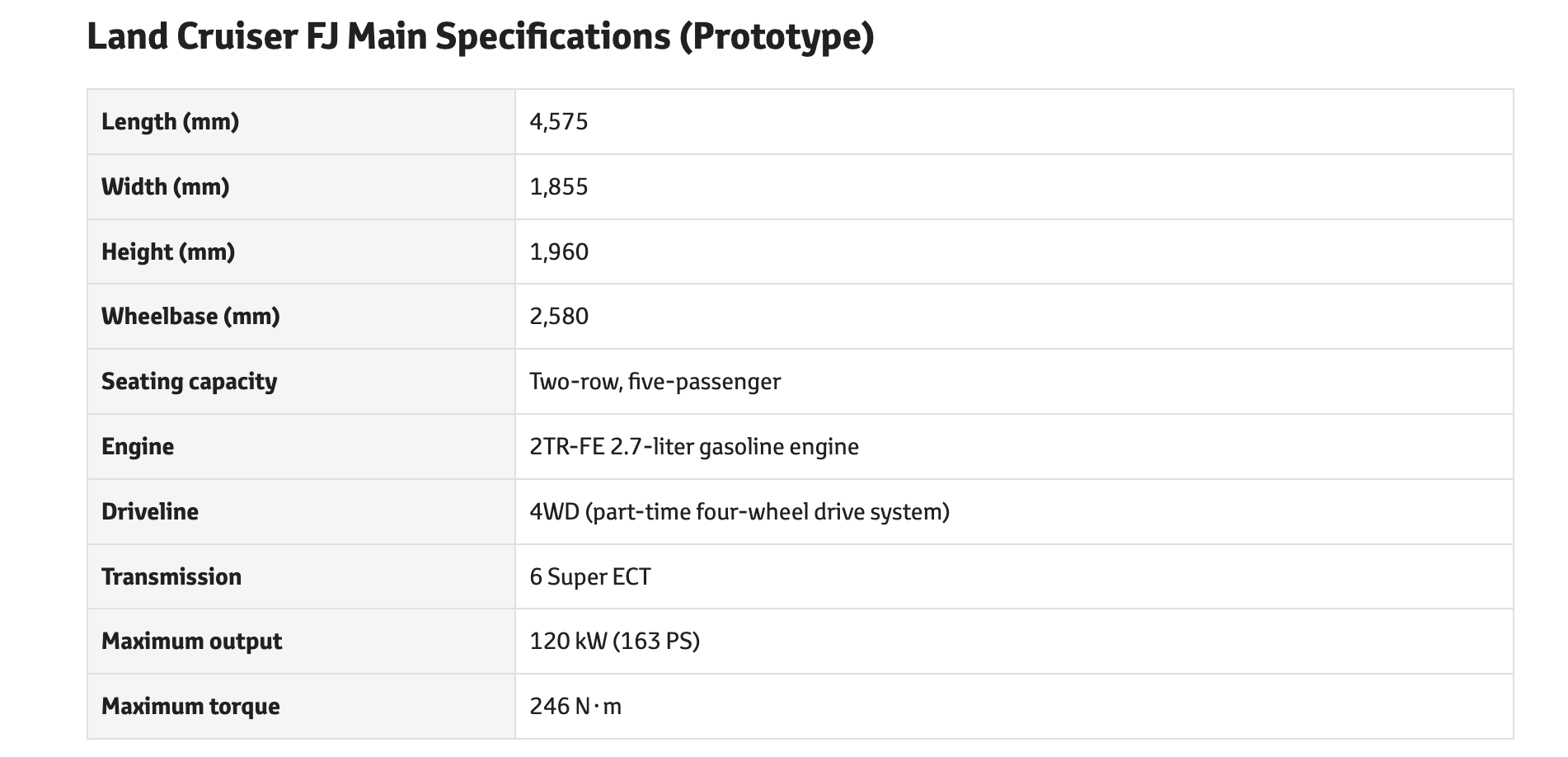Image resolution: width=1568 pixels, height=757 pixels.
Task: Select the 120 kW (163 PS) value
Action: click(614, 642)
